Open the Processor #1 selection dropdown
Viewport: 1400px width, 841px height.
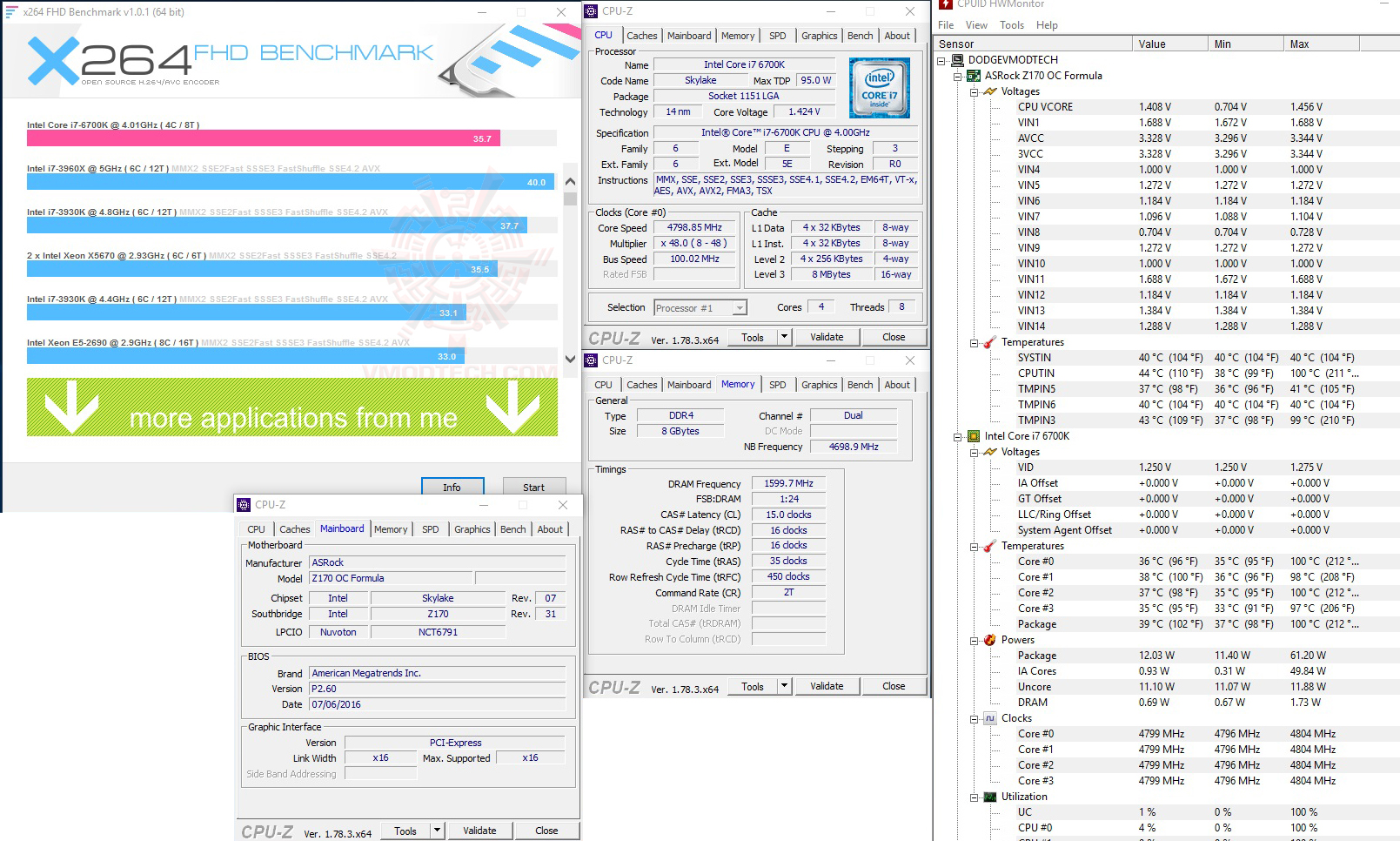point(740,307)
